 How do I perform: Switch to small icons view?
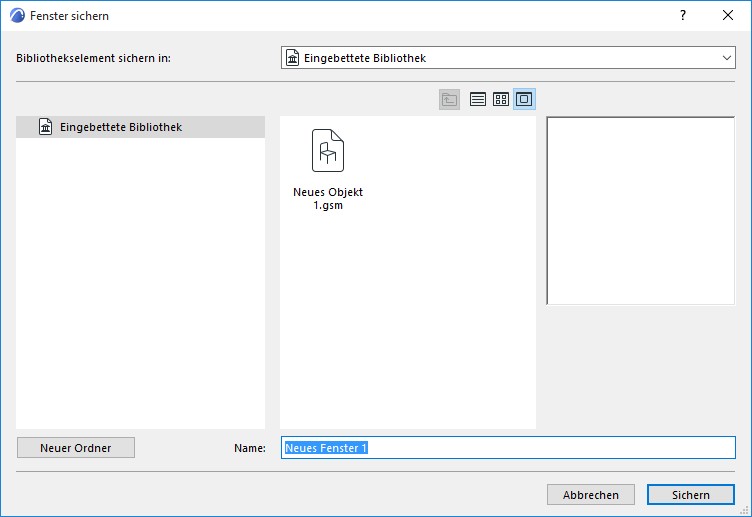point(501,99)
